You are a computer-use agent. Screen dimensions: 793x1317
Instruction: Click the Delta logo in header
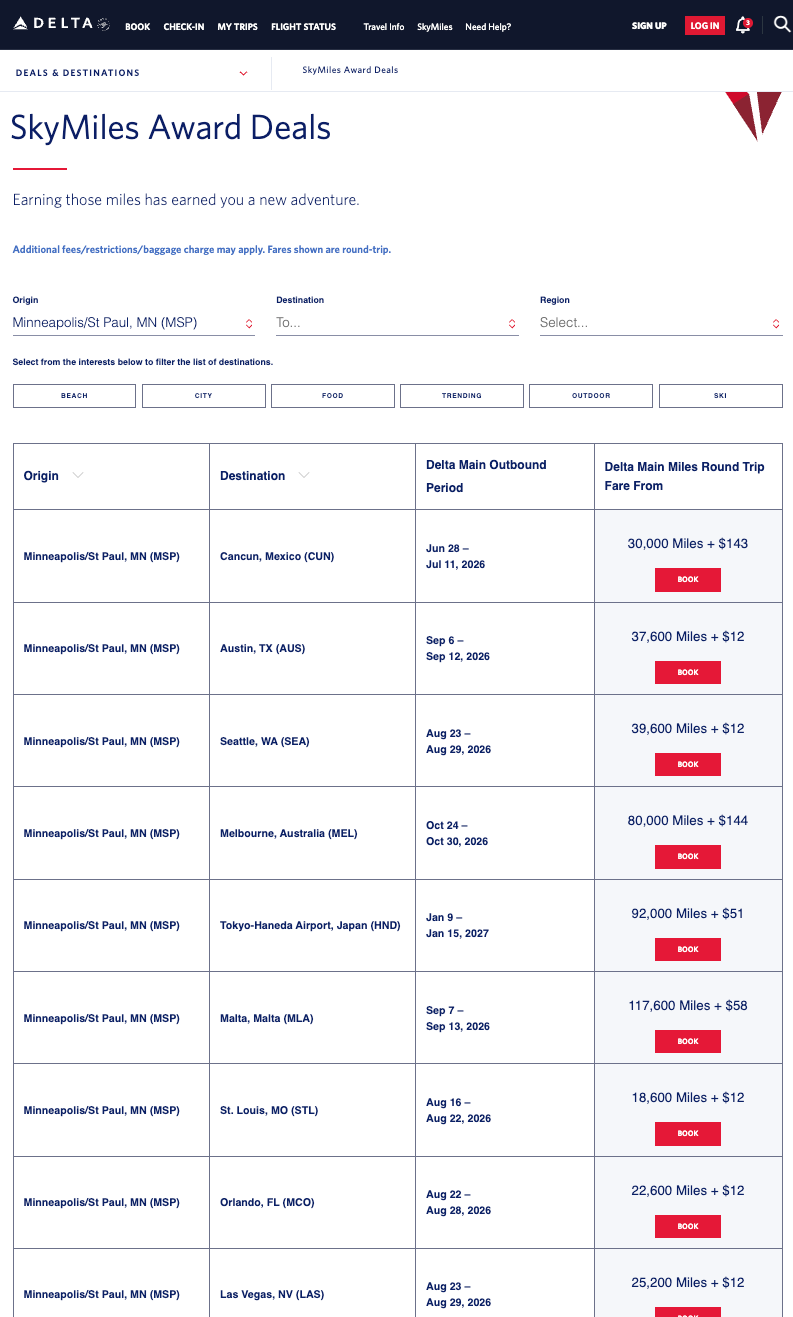coord(62,24)
